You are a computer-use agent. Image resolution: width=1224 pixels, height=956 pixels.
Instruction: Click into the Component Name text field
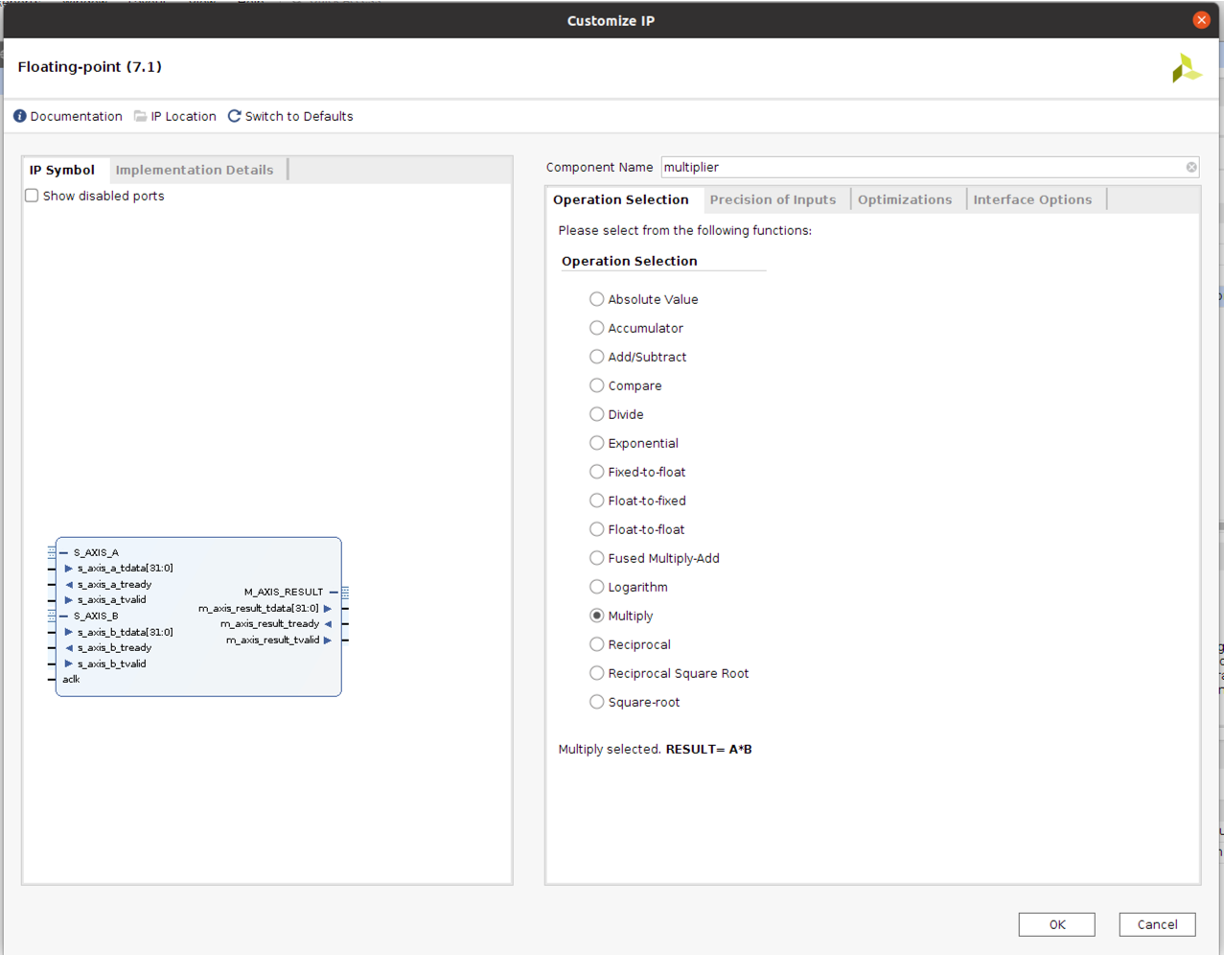(x=920, y=167)
